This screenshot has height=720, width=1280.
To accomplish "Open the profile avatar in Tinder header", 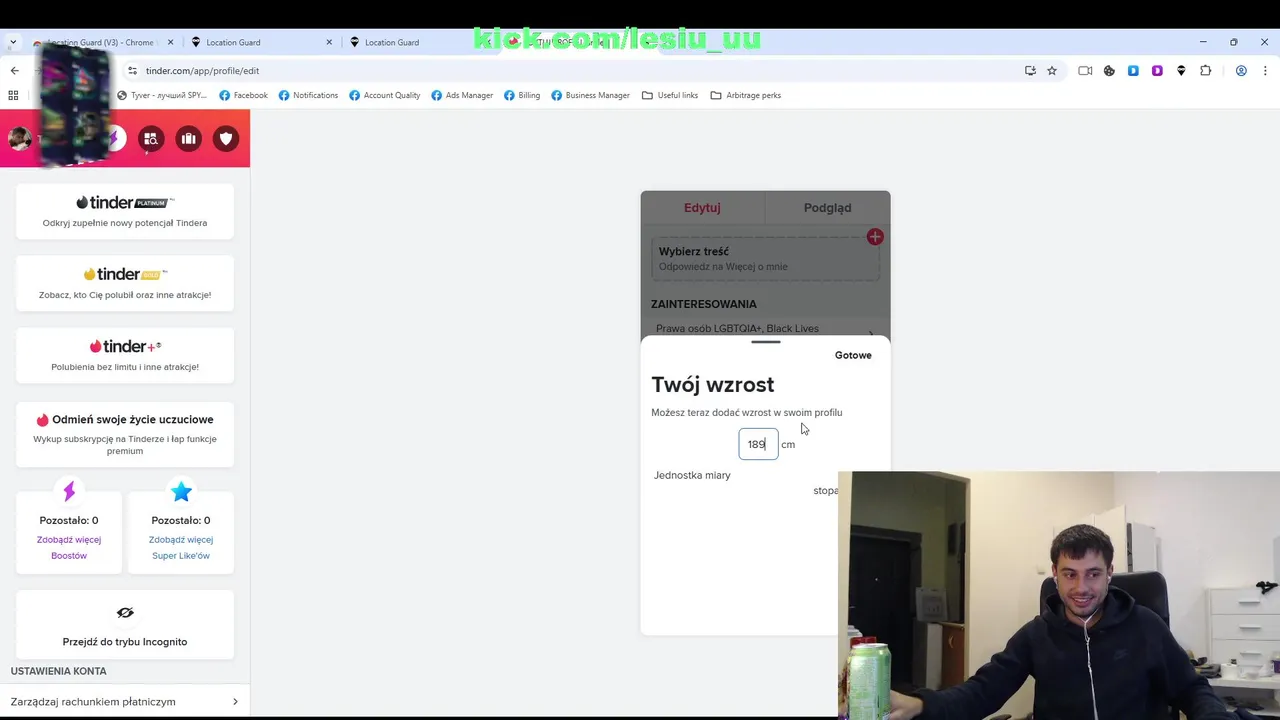I will [19, 139].
